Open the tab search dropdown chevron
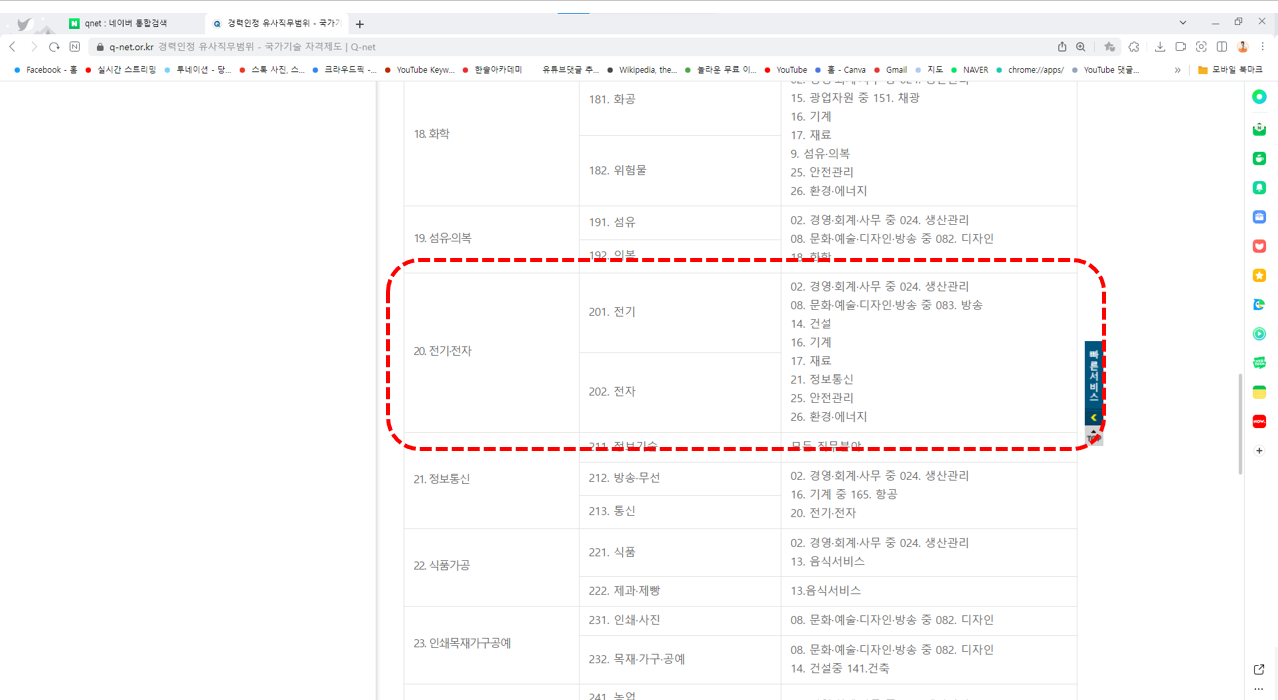 1183,22
